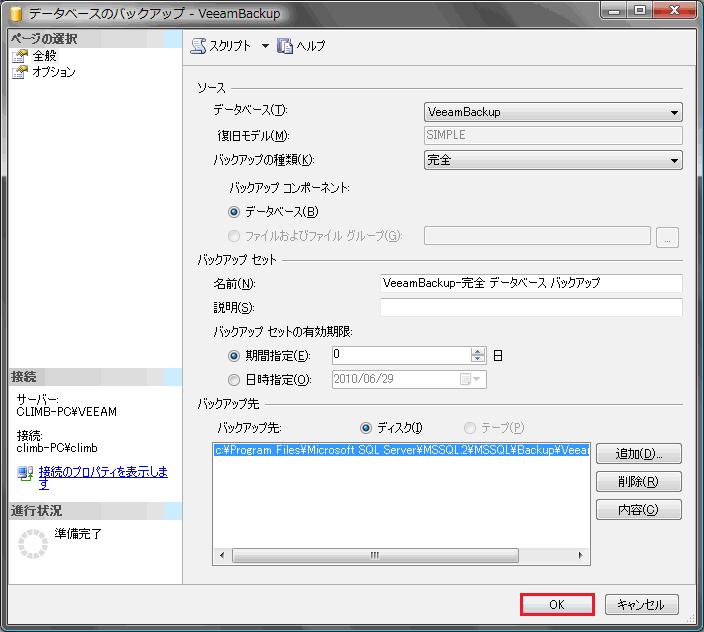Viewport: 704px width, 632px height.
Task: Click the left scroll arrow of destination list
Action: pyautogui.click(x=222, y=556)
